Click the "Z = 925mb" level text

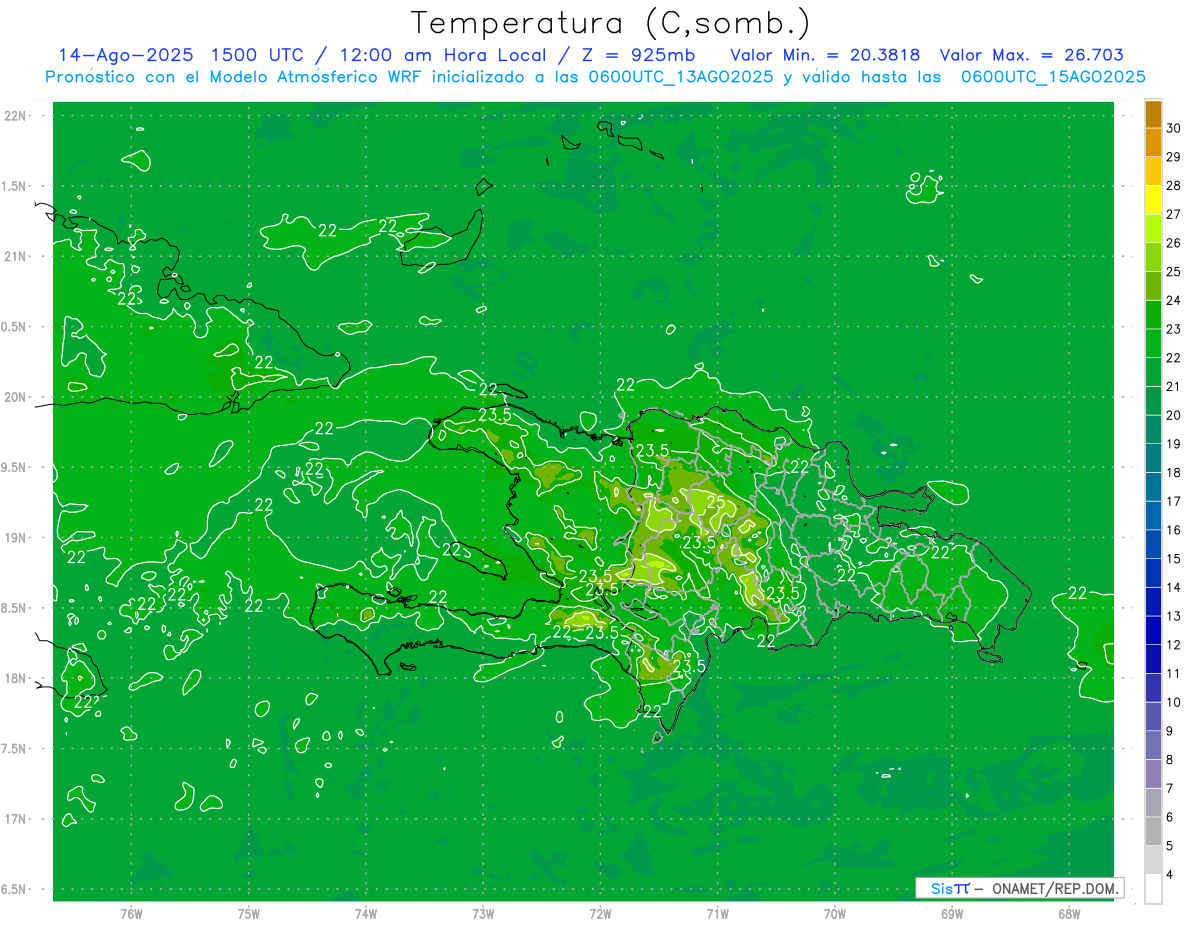click(x=639, y=55)
